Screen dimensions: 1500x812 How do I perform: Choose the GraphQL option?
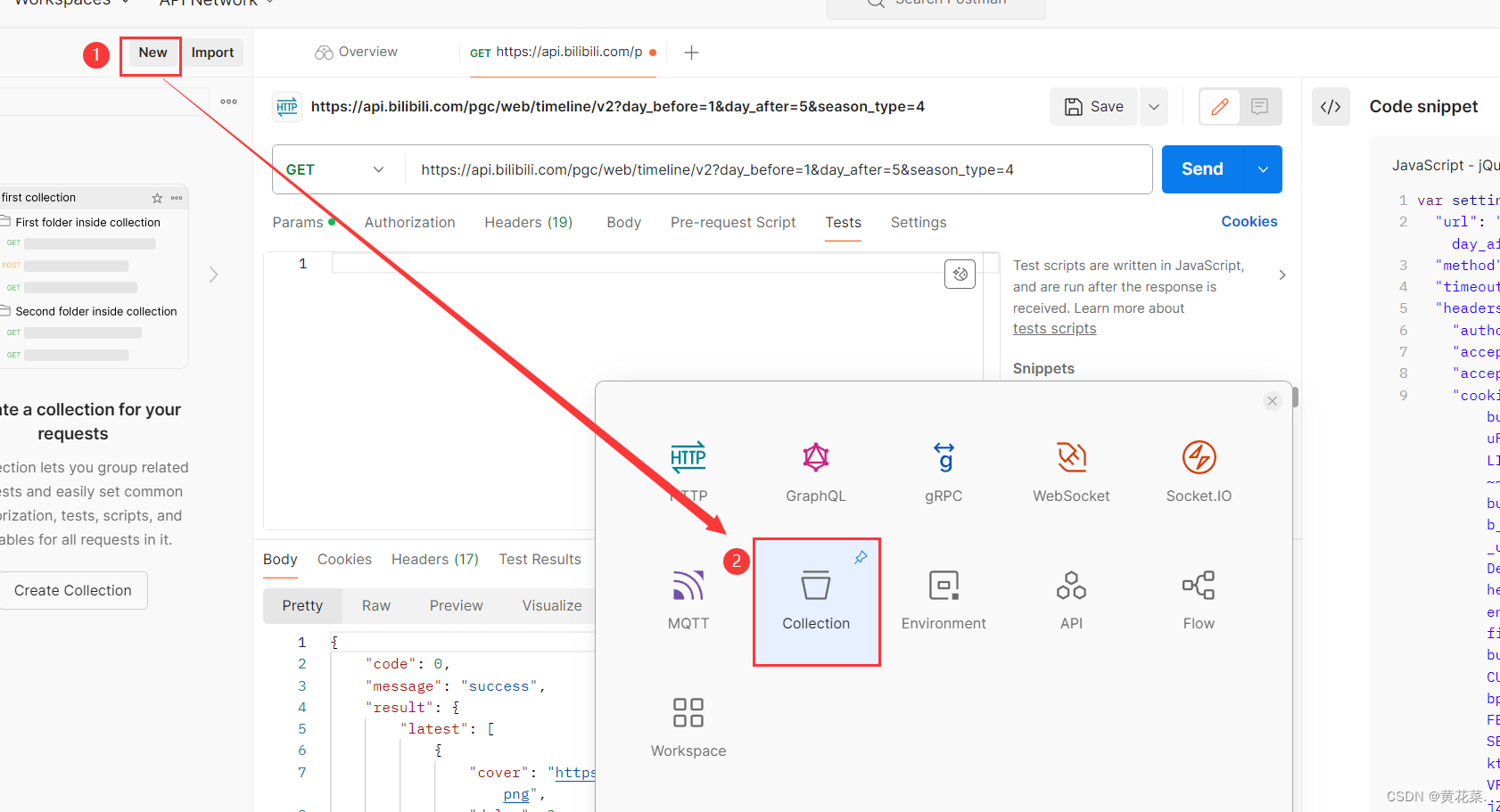coord(816,472)
